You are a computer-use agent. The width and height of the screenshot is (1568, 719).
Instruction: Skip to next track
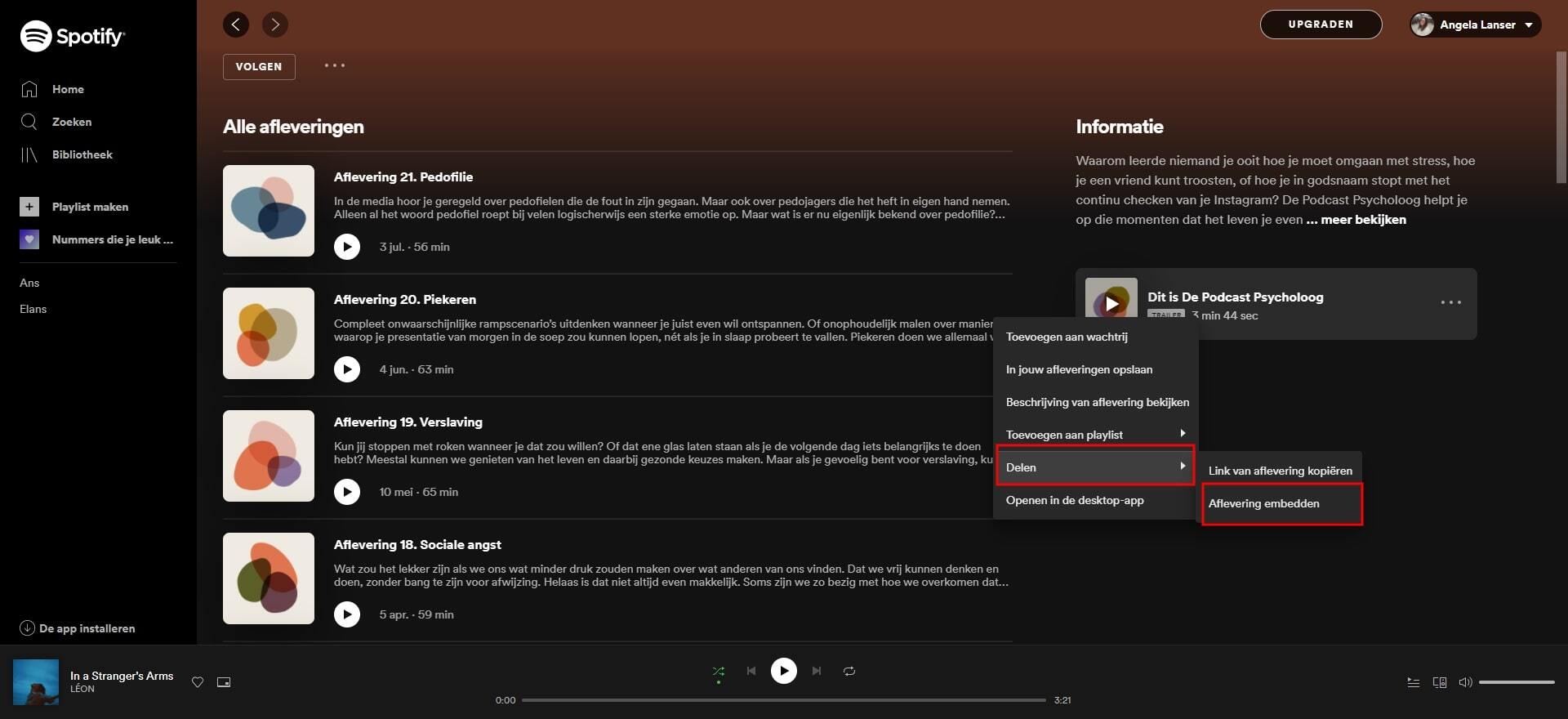817,671
